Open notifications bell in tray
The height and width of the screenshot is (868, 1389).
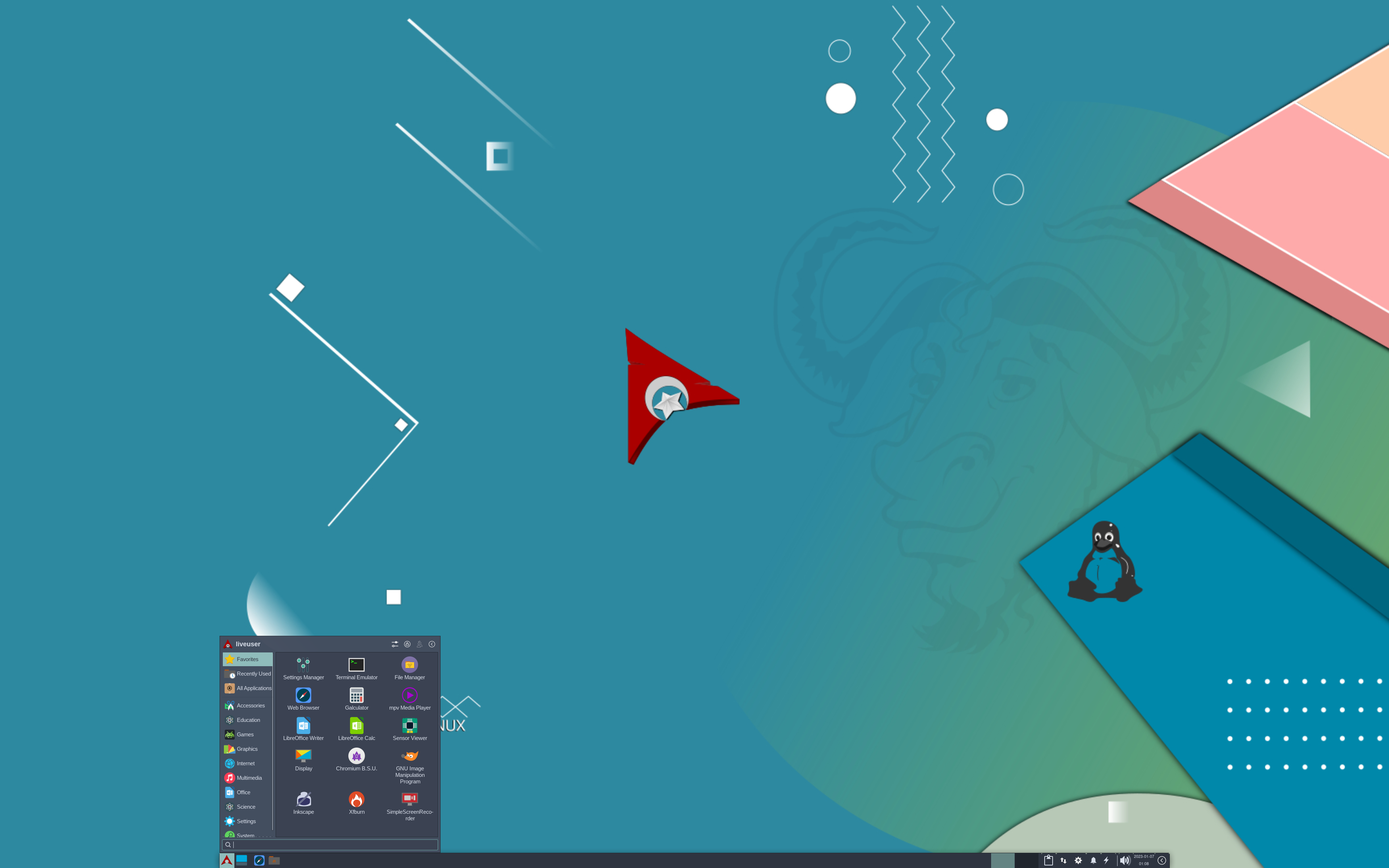coord(1093,860)
